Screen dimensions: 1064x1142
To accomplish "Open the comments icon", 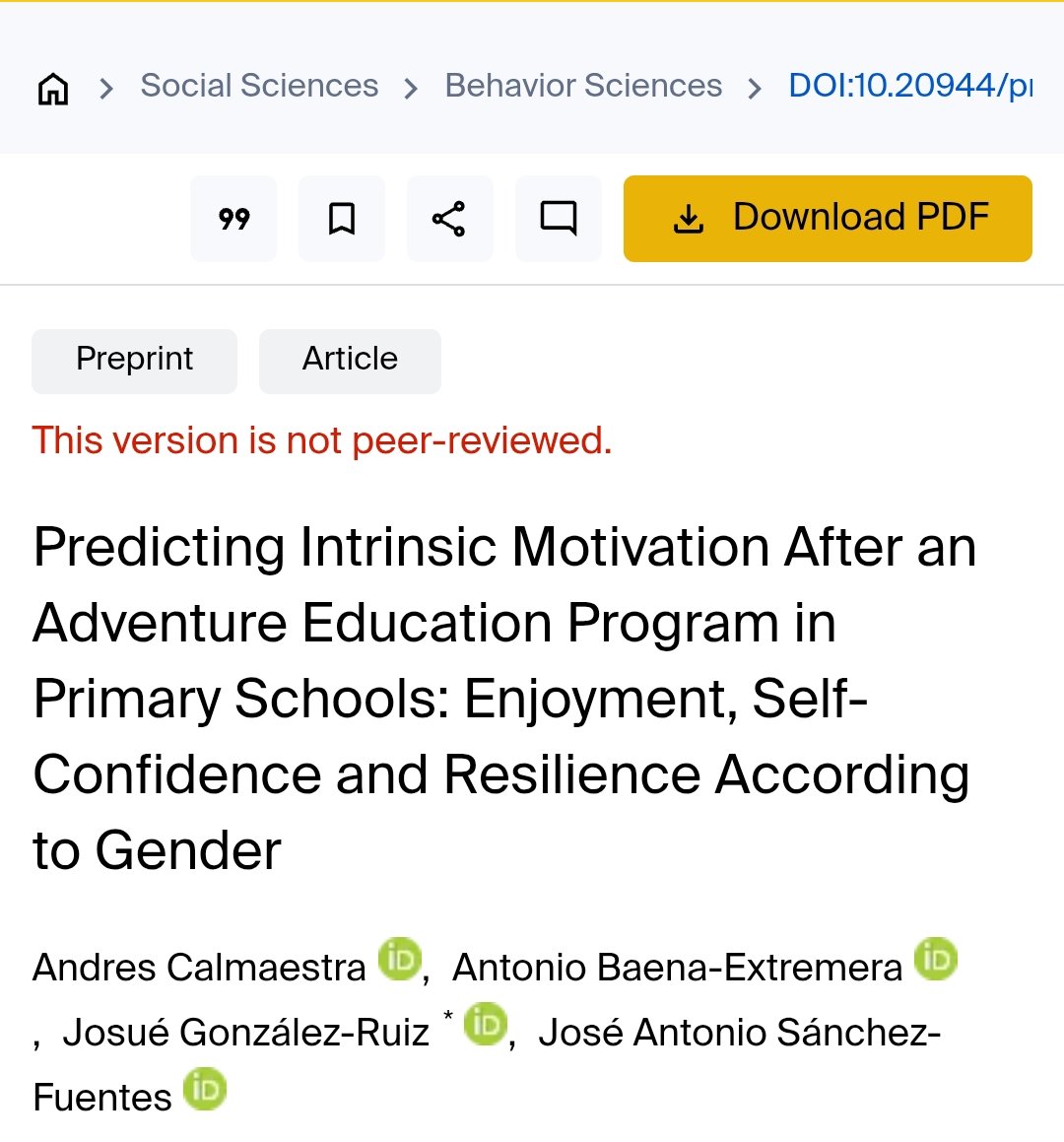I will coord(559,219).
